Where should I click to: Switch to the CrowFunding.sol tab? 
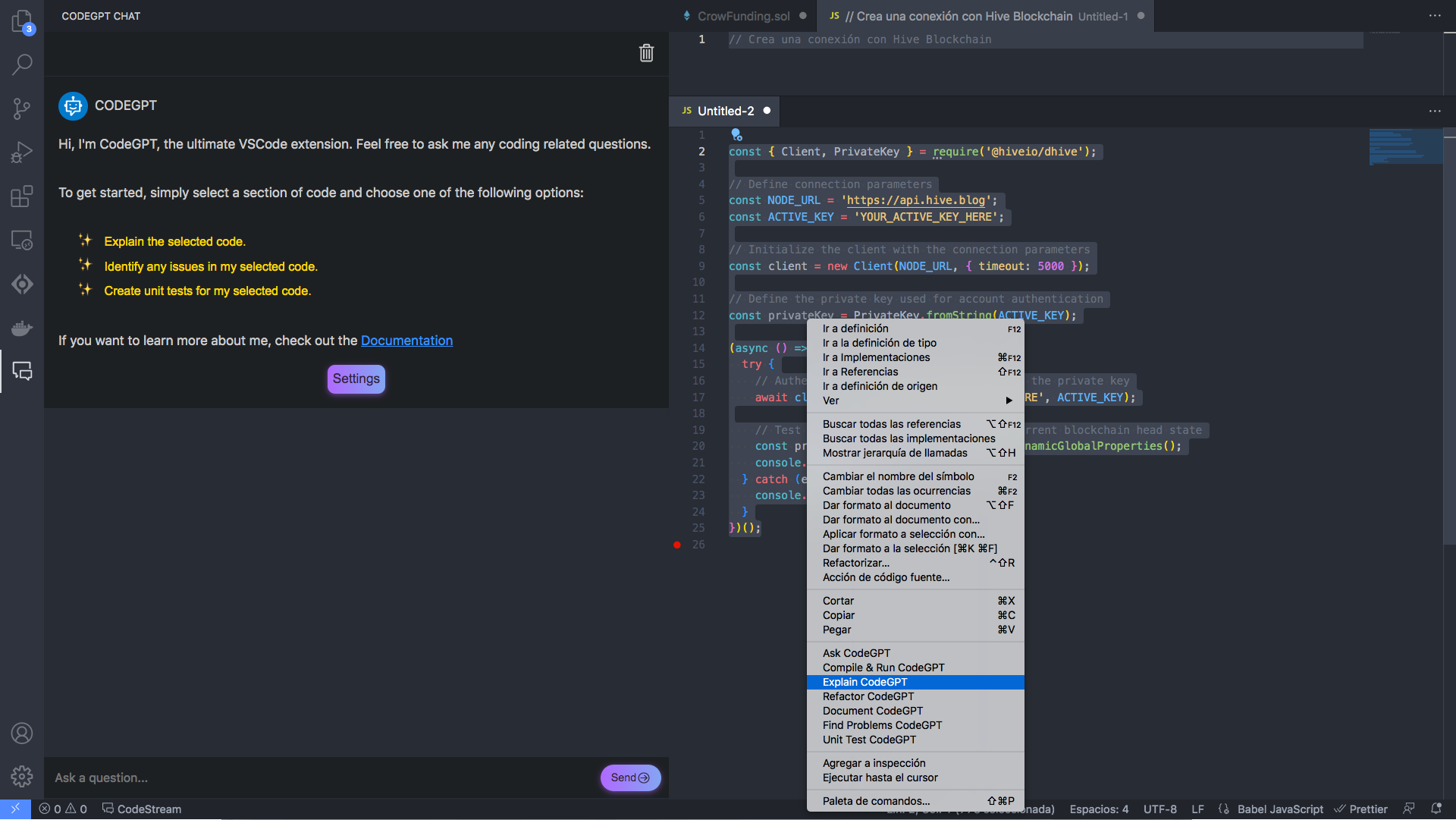click(x=743, y=16)
